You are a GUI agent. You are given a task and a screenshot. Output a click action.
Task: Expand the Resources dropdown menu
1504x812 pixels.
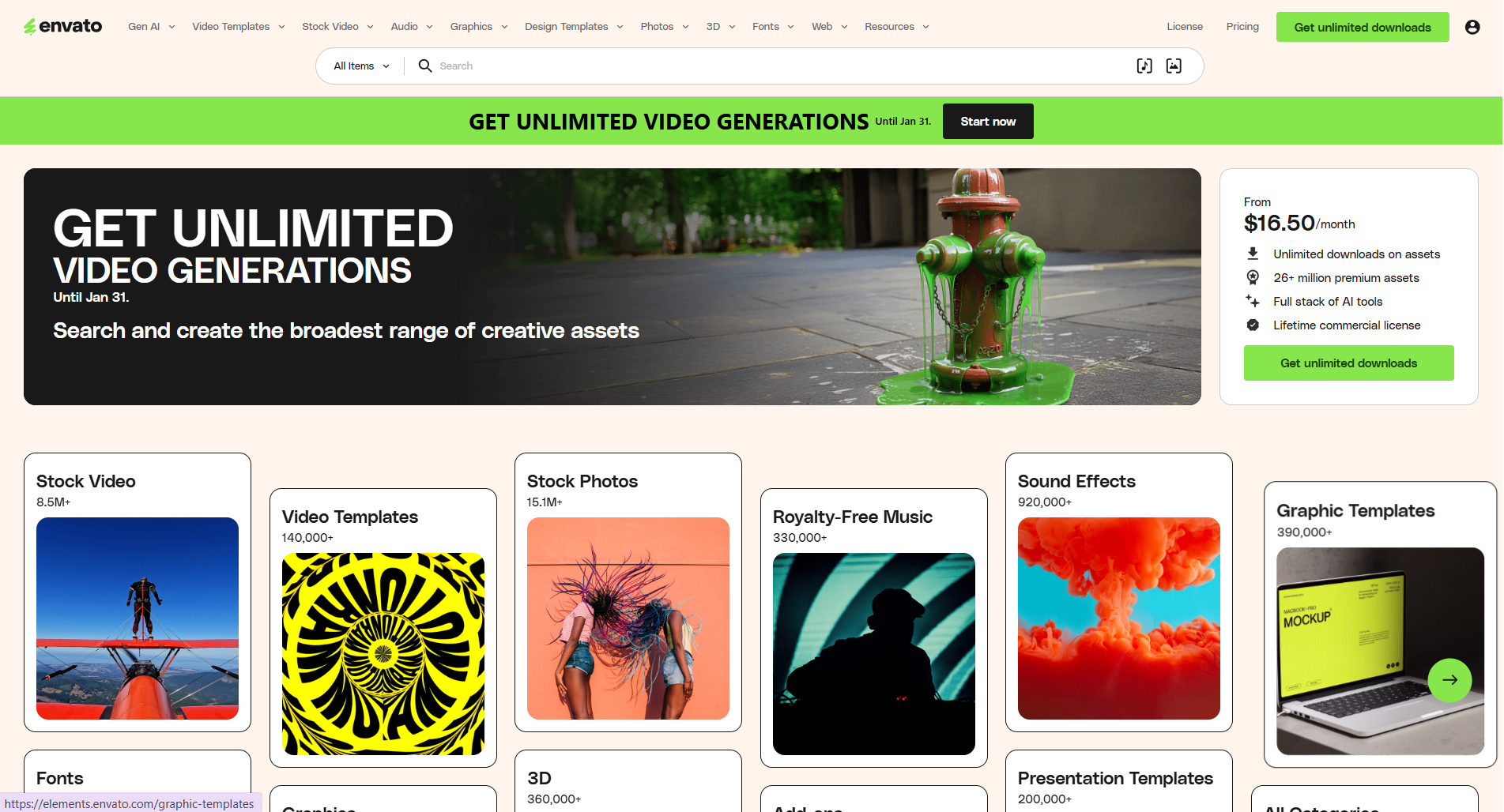point(896,27)
